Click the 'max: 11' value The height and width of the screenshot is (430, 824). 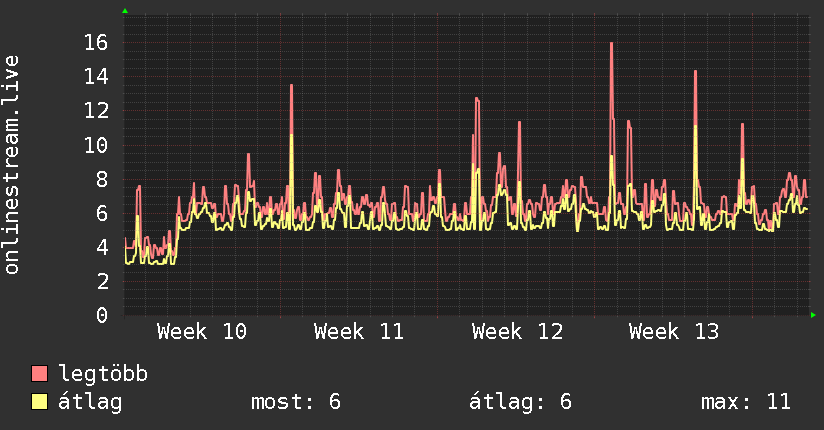click(x=746, y=402)
